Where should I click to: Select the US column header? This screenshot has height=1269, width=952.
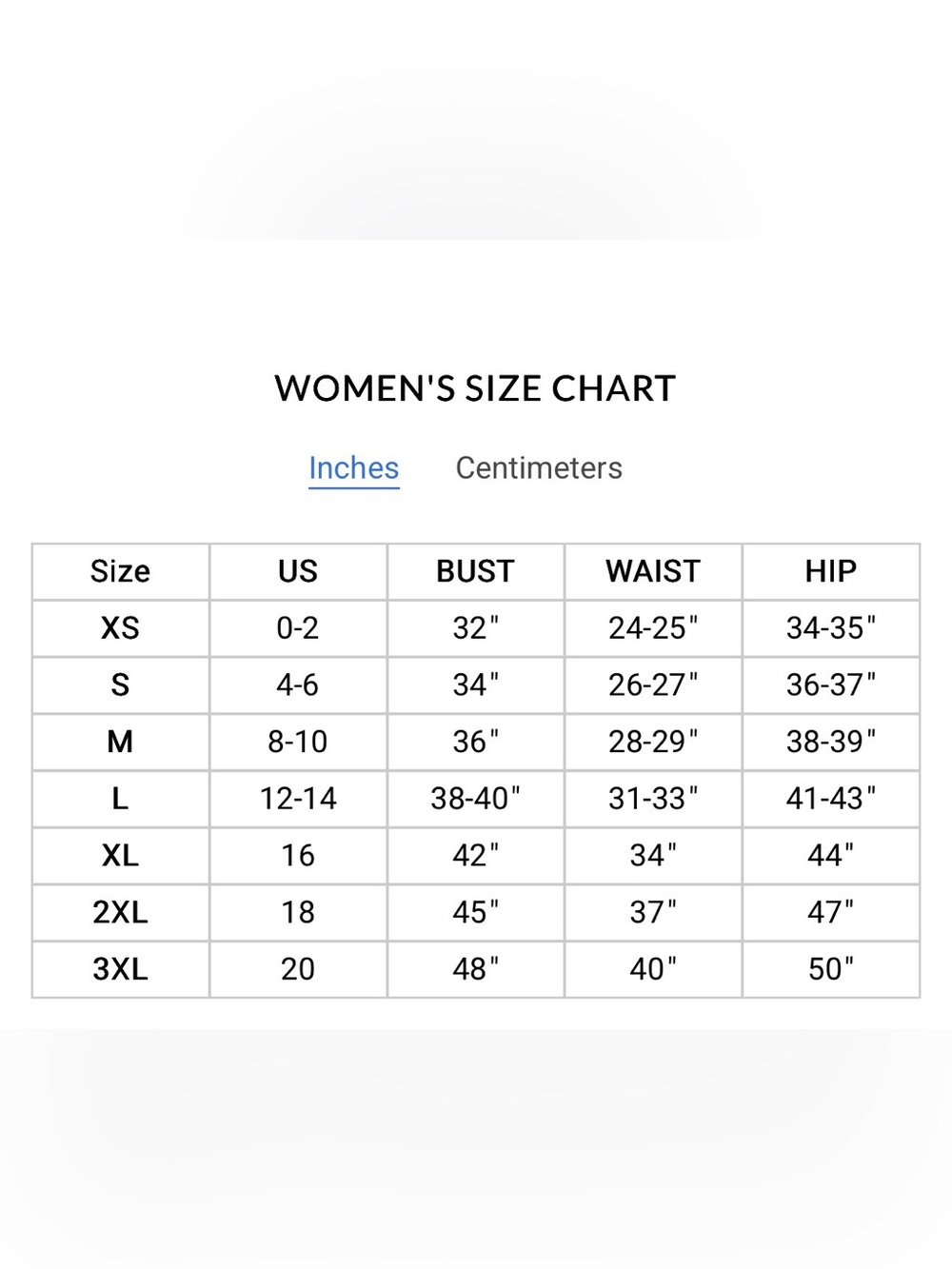pos(298,571)
